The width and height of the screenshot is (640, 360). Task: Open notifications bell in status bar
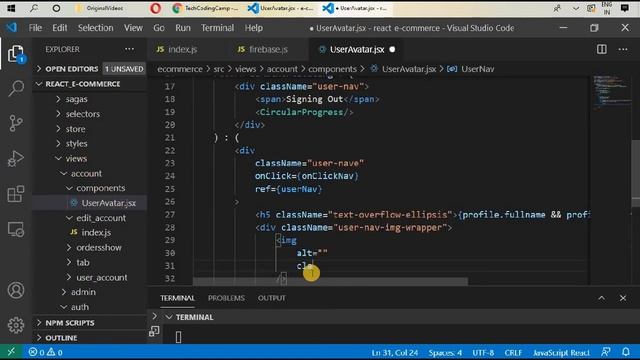(x=626, y=352)
